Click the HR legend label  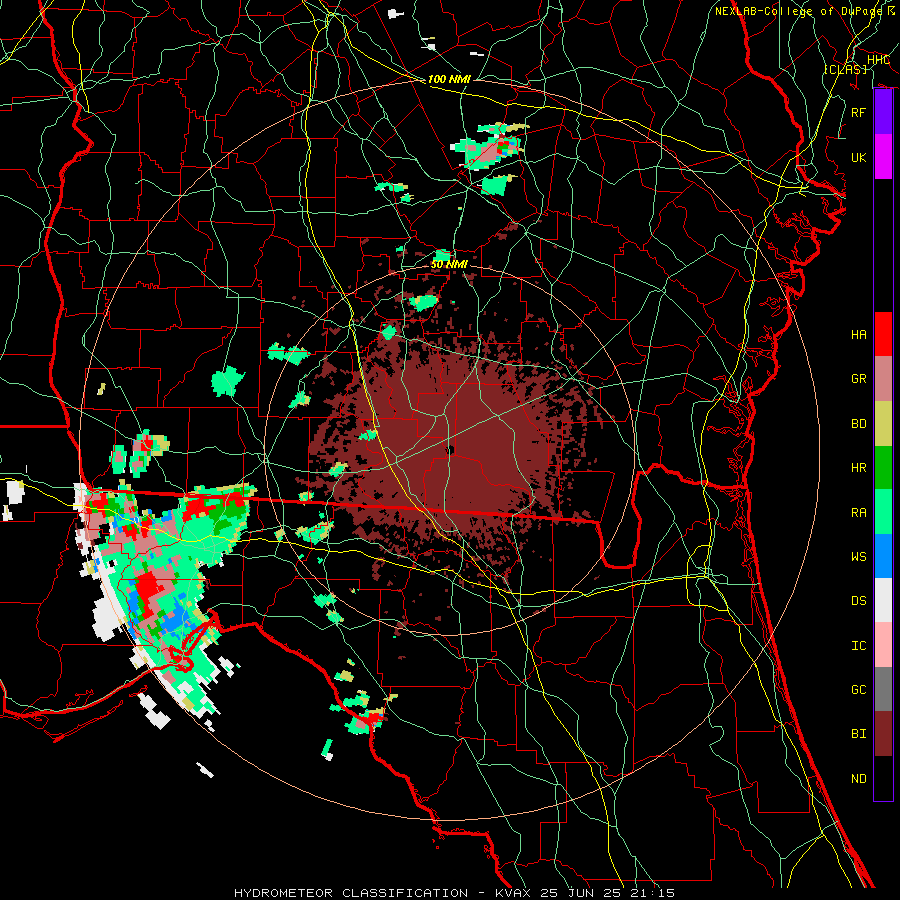tap(859, 468)
